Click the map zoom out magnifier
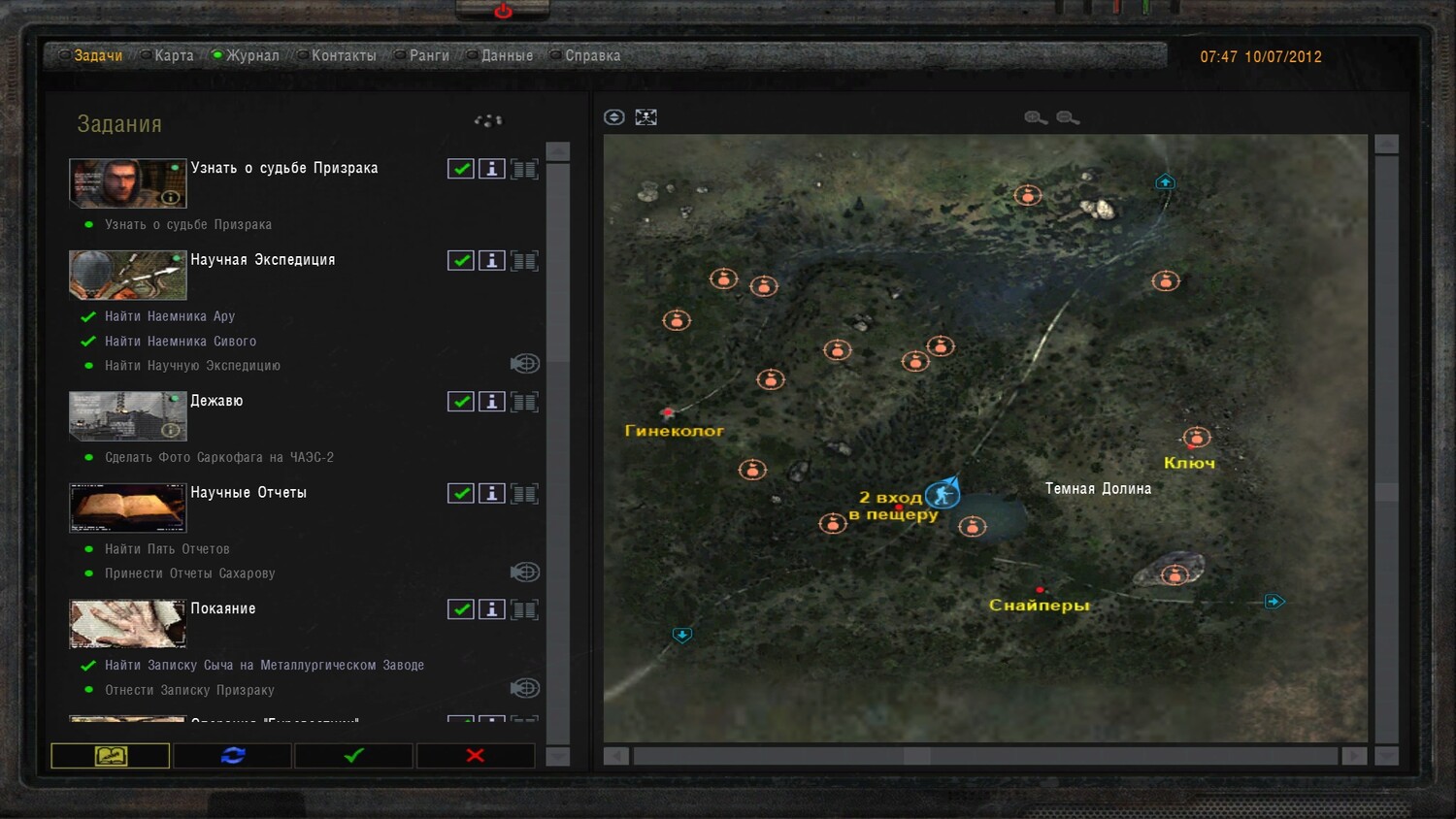1456x819 pixels. point(1068,117)
